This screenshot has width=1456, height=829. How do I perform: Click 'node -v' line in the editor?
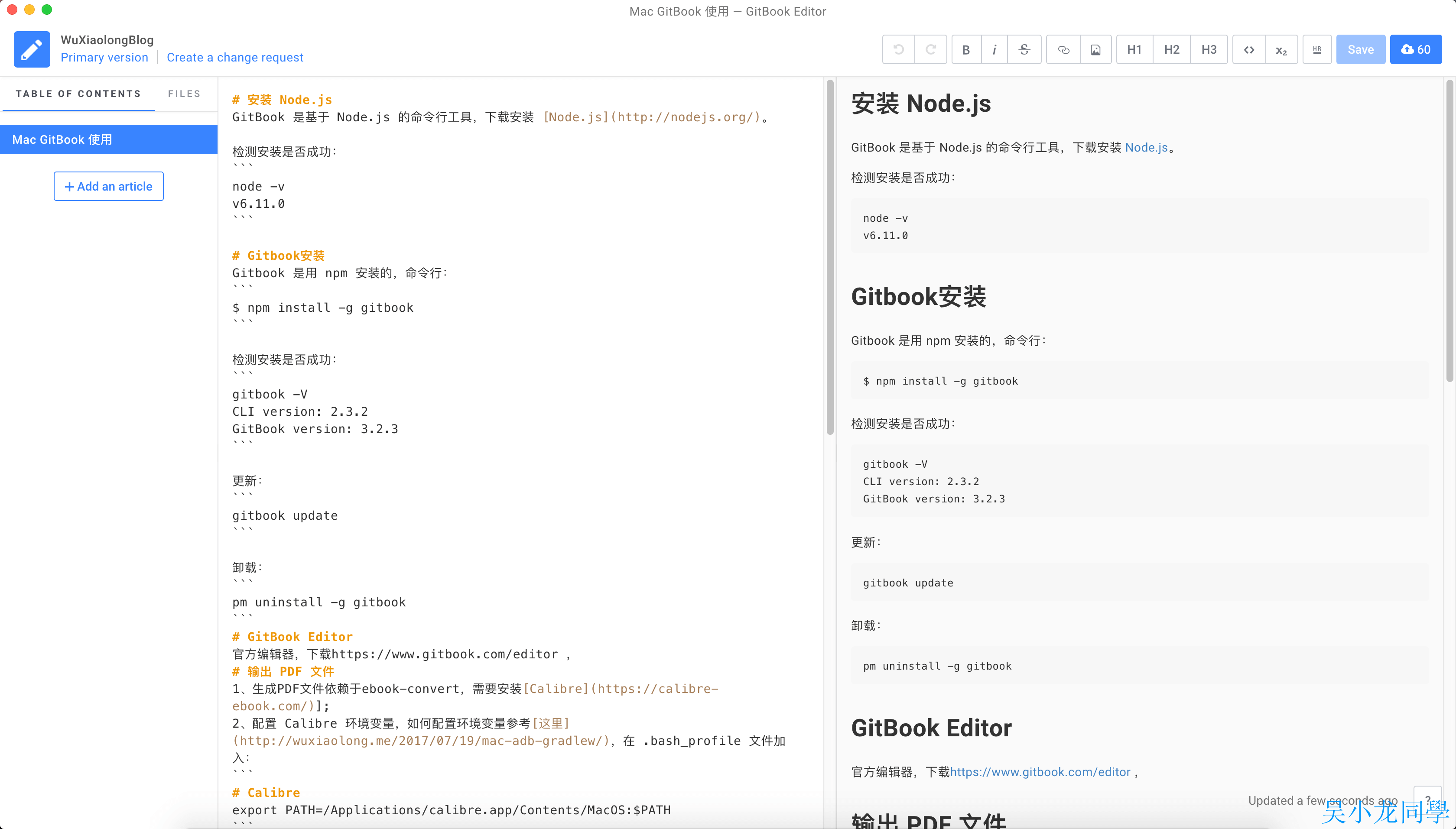(259, 186)
